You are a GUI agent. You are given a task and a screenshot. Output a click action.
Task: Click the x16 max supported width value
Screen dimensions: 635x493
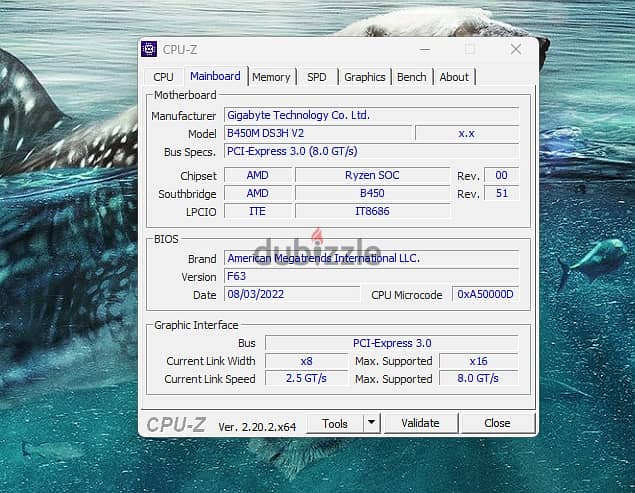click(x=478, y=361)
